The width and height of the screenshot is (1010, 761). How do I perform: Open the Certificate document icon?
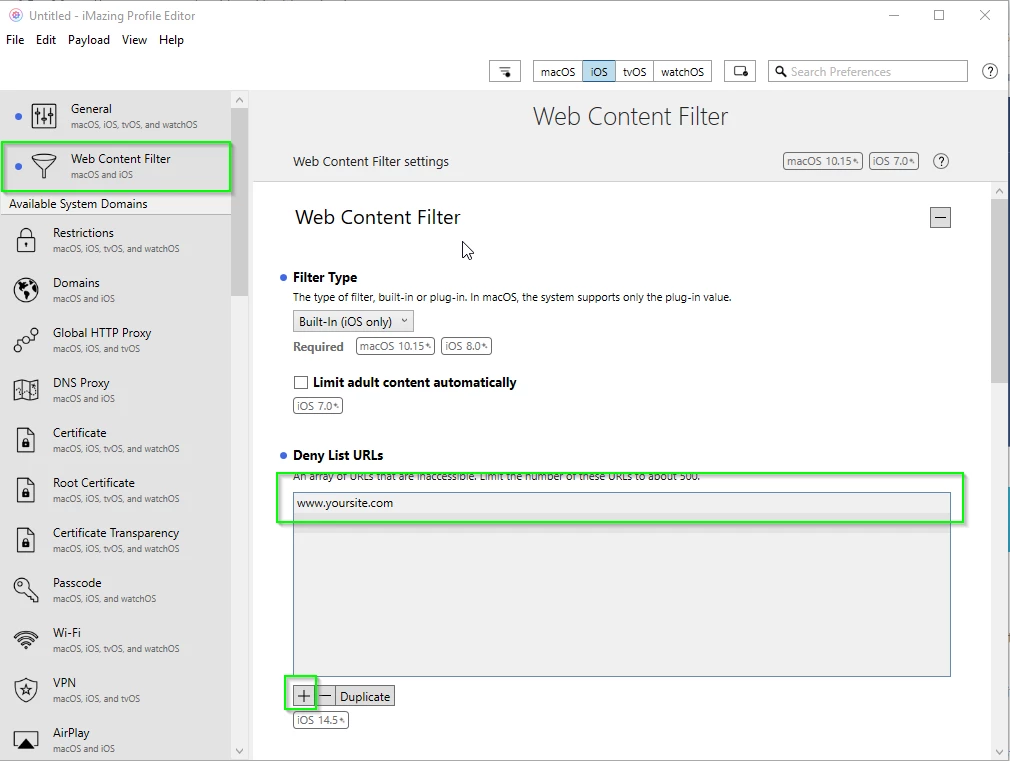26,440
